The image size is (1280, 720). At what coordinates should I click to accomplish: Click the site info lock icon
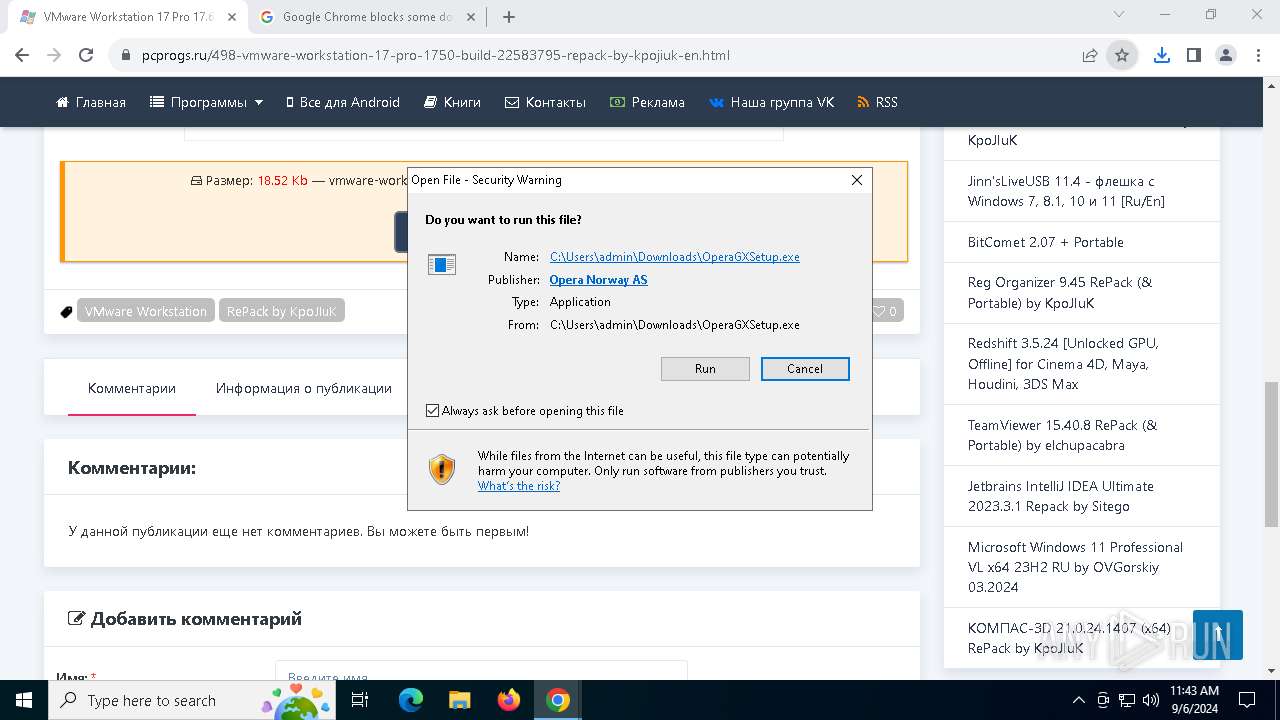click(x=126, y=55)
